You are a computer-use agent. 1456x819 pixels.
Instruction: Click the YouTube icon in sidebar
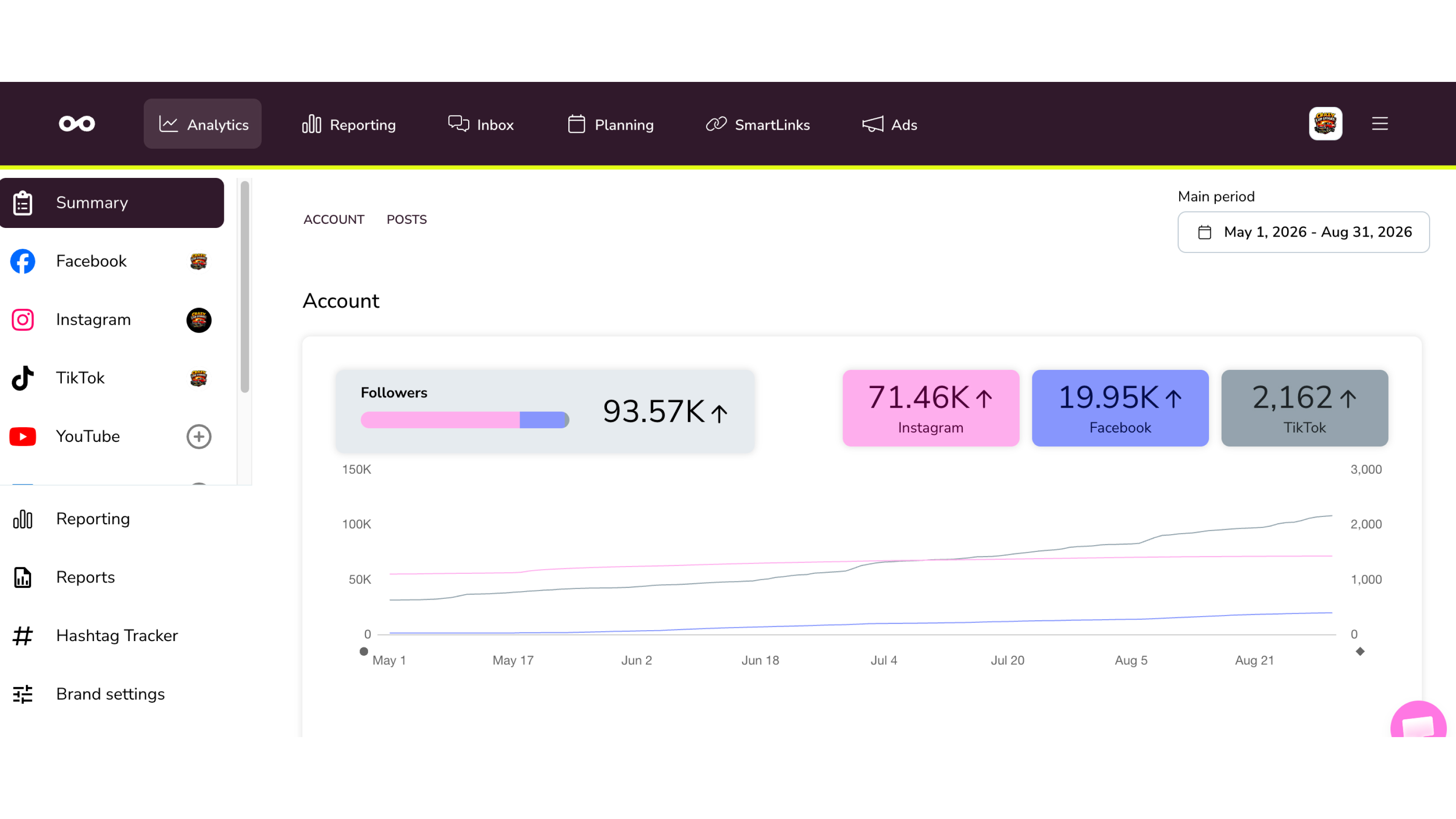[x=23, y=436]
